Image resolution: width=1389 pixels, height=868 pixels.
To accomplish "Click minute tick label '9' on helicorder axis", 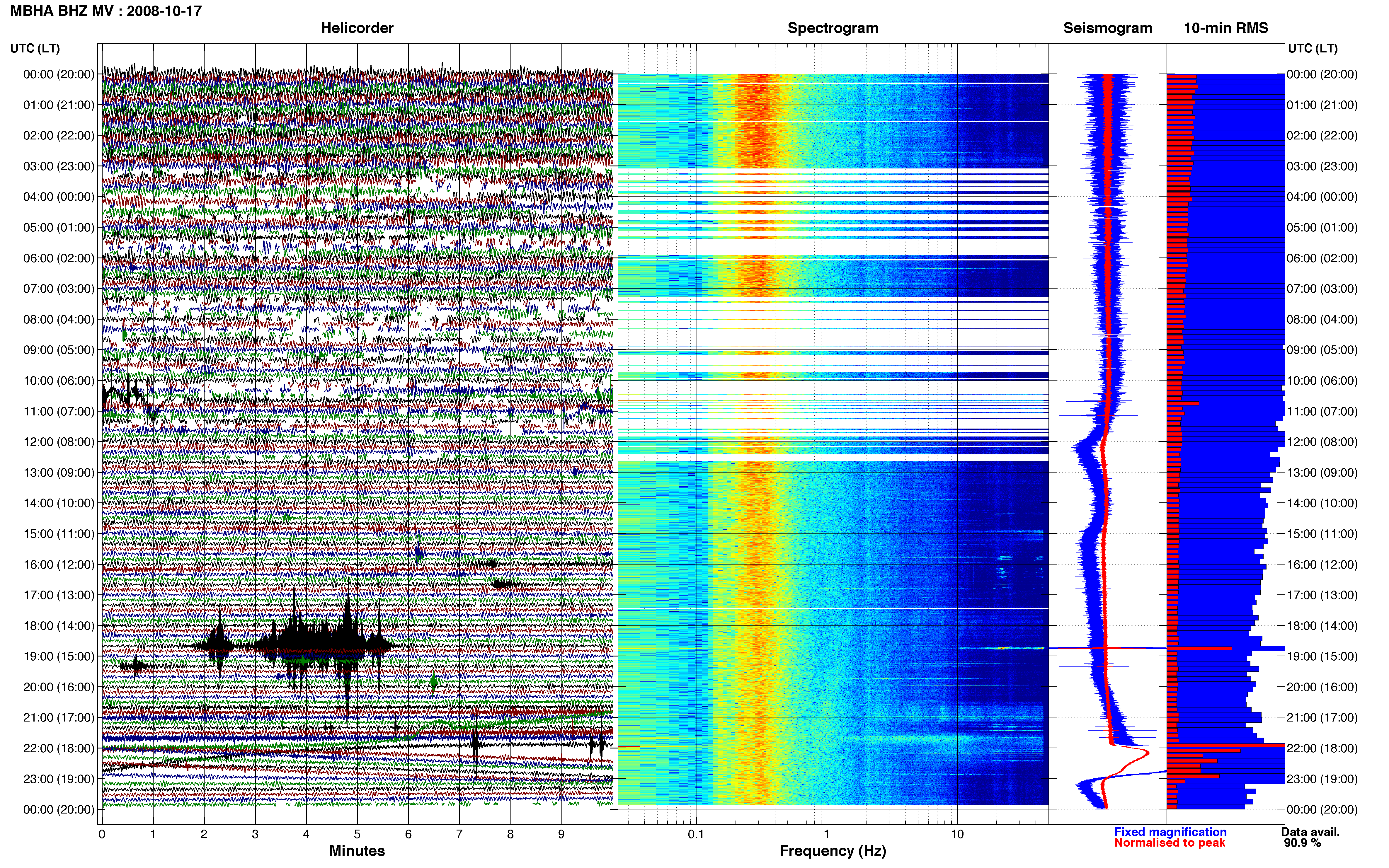I will pos(561,834).
